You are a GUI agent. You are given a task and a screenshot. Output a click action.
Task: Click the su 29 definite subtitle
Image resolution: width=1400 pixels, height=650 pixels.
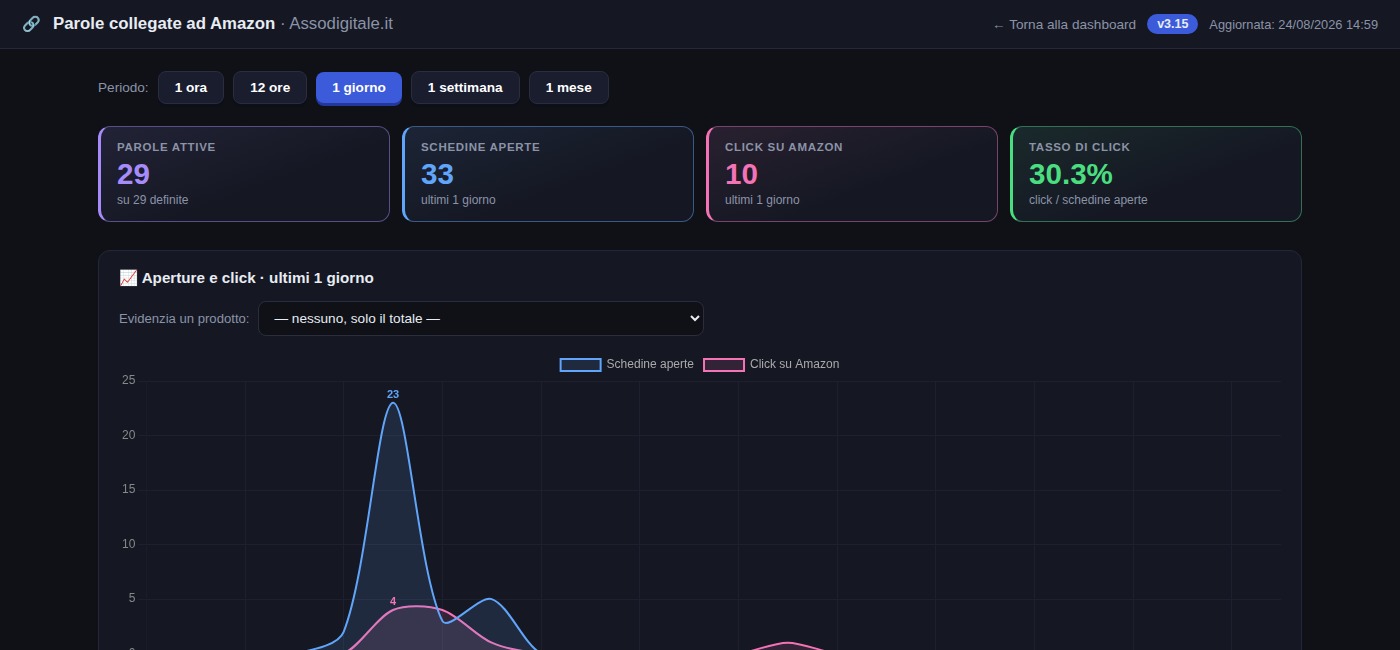(153, 200)
